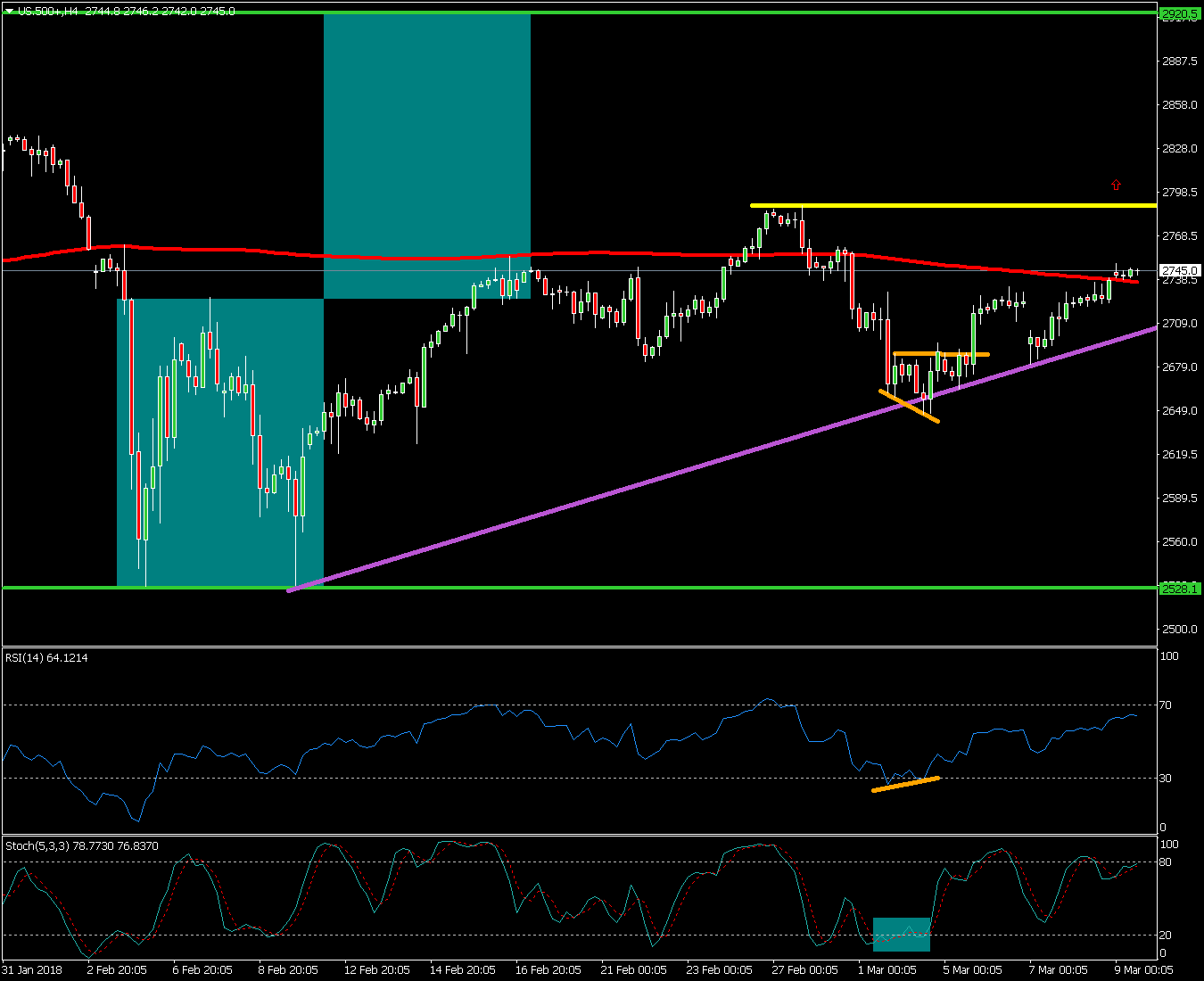Viewport: 1204px width, 981px height.
Task: Click the RSI(14) indicator label
Action: tap(46, 658)
